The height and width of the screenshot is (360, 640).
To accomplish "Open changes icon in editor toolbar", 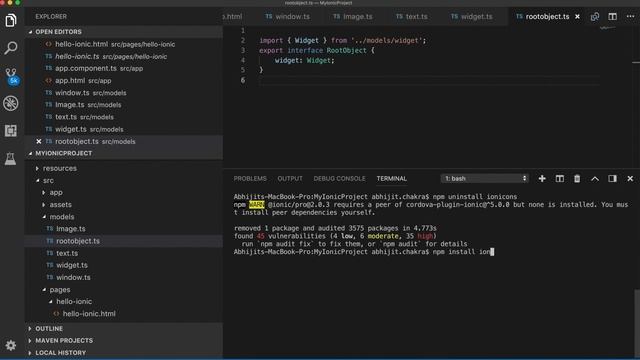I will click(x=595, y=17).
